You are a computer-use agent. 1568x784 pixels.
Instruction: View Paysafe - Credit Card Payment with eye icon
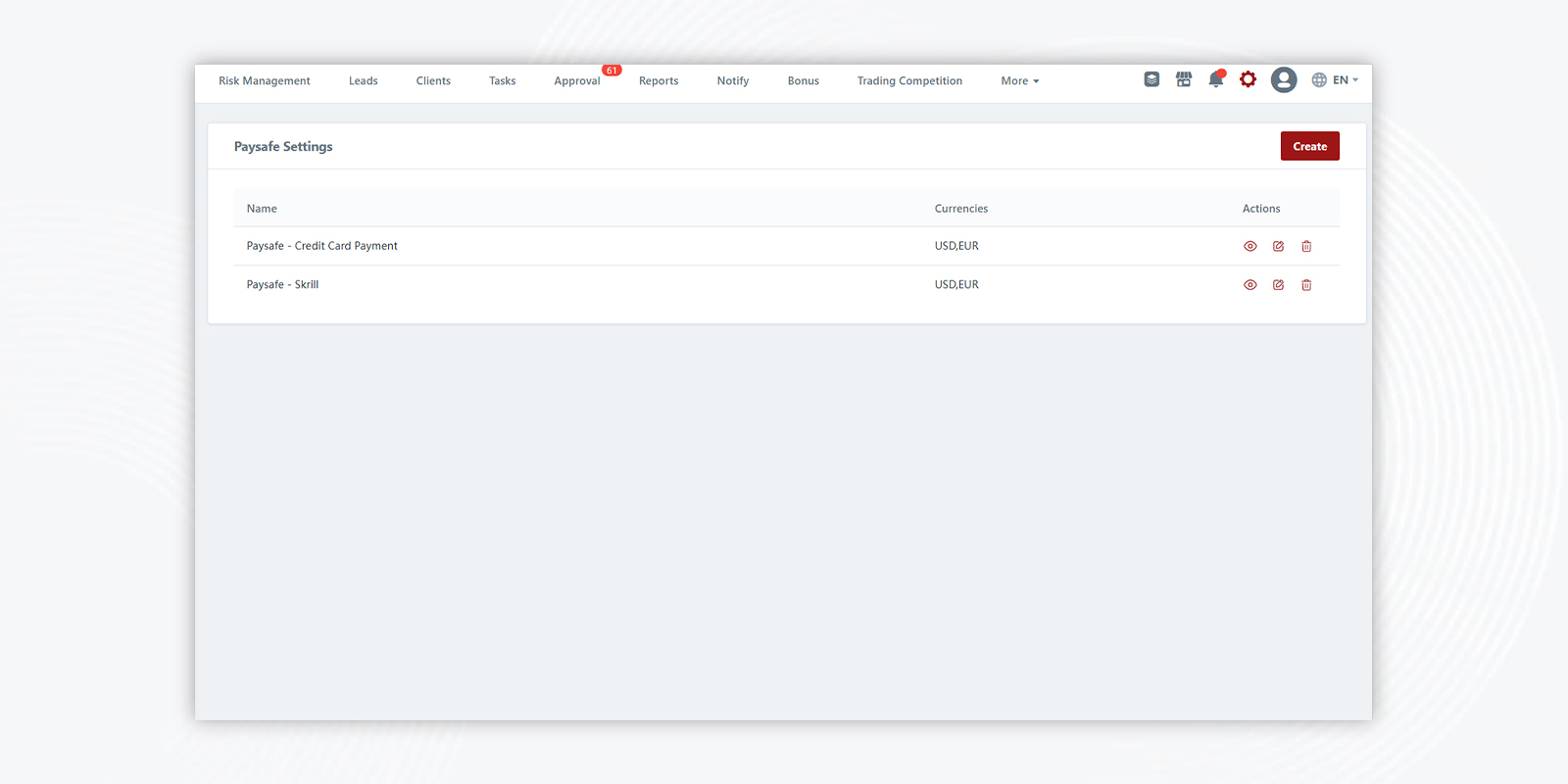coord(1249,246)
